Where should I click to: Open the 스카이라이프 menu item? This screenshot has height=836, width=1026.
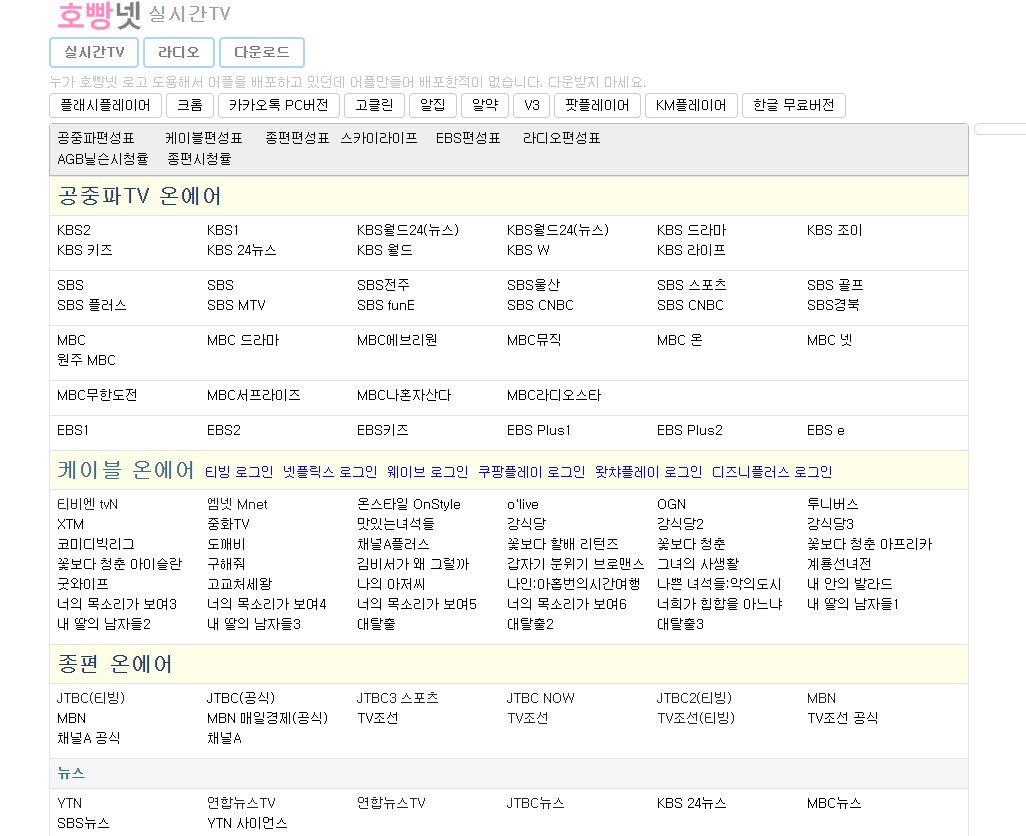[379, 138]
